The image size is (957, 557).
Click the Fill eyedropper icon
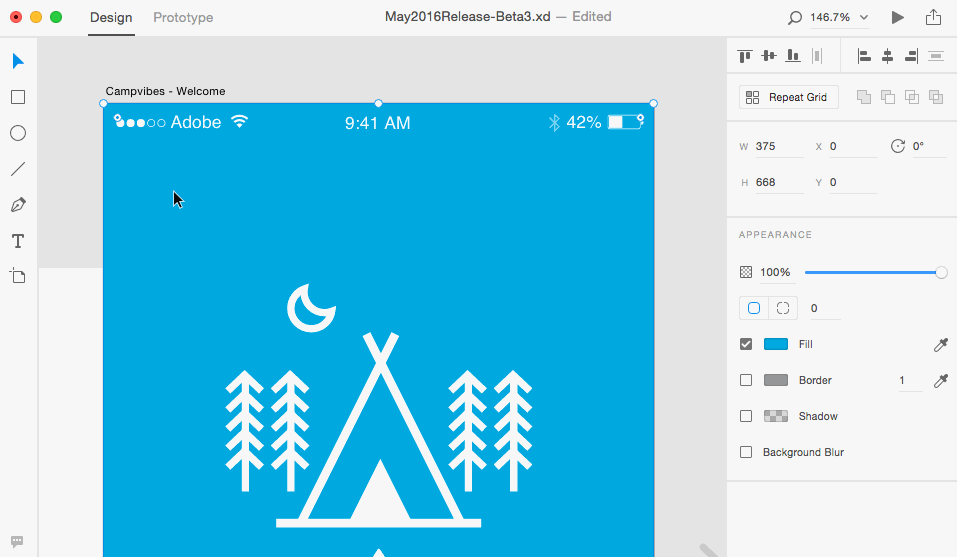click(x=941, y=345)
